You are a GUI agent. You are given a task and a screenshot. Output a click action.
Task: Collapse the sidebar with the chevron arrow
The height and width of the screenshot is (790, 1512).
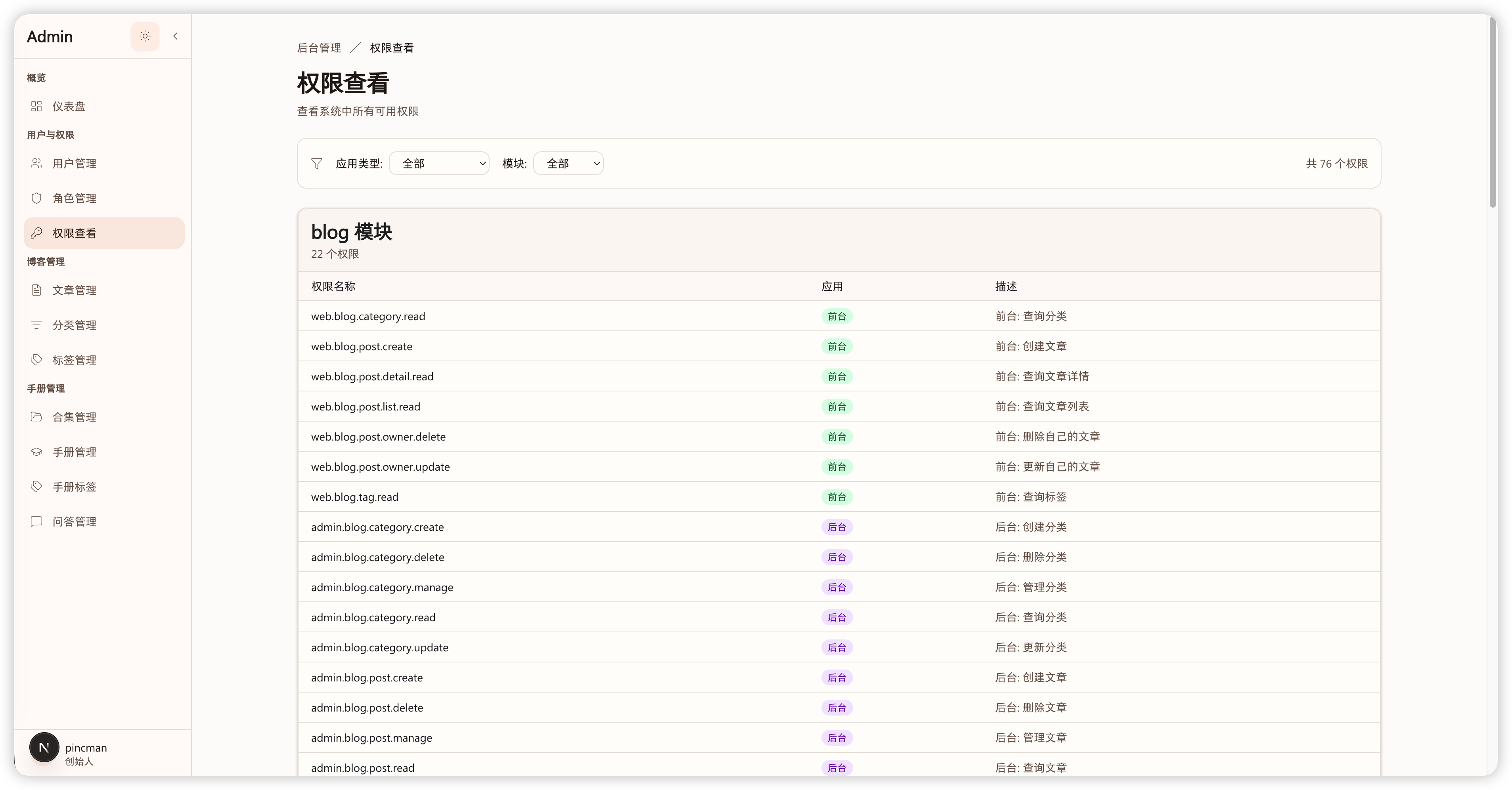click(x=175, y=36)
